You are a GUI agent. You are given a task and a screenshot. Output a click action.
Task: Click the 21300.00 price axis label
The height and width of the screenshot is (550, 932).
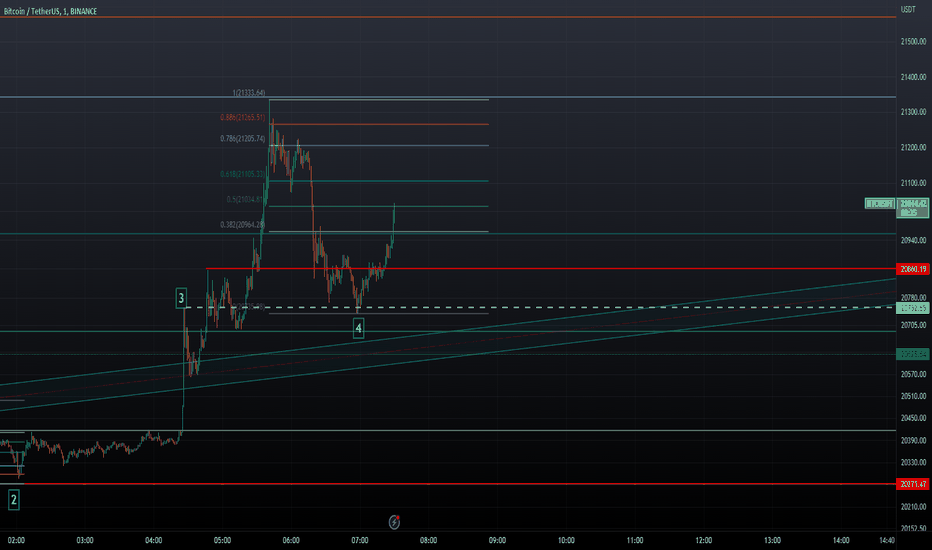pos(914,112)
